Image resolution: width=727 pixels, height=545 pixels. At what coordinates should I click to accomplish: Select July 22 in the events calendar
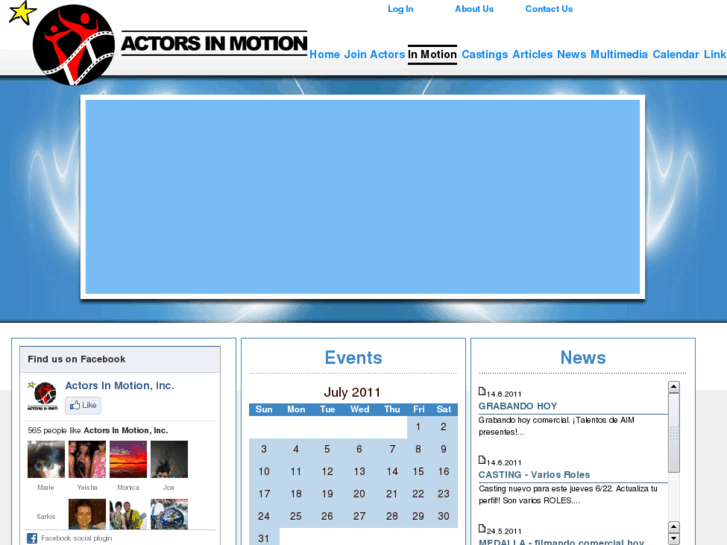[418, 494]
